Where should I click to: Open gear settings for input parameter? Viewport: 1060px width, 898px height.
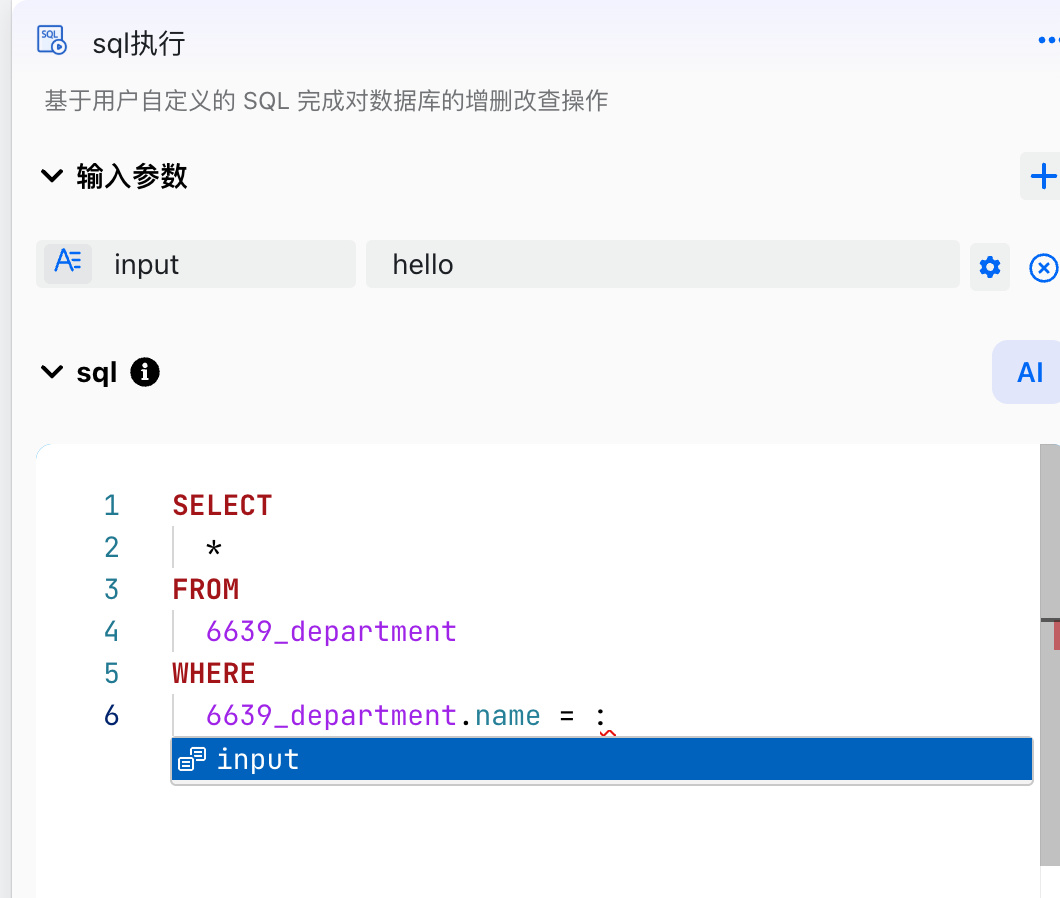pyautogui.click(x=990, y=267)
